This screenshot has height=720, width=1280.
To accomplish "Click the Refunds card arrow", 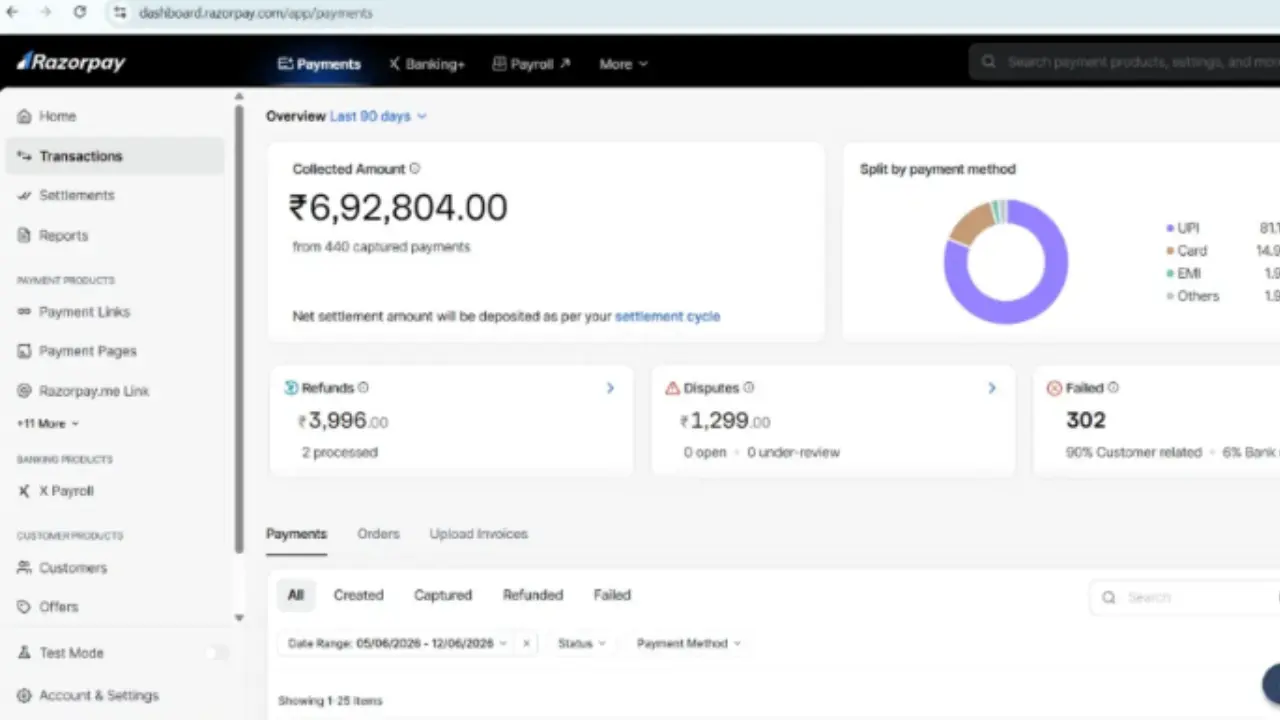I will [x=610, y=388].
